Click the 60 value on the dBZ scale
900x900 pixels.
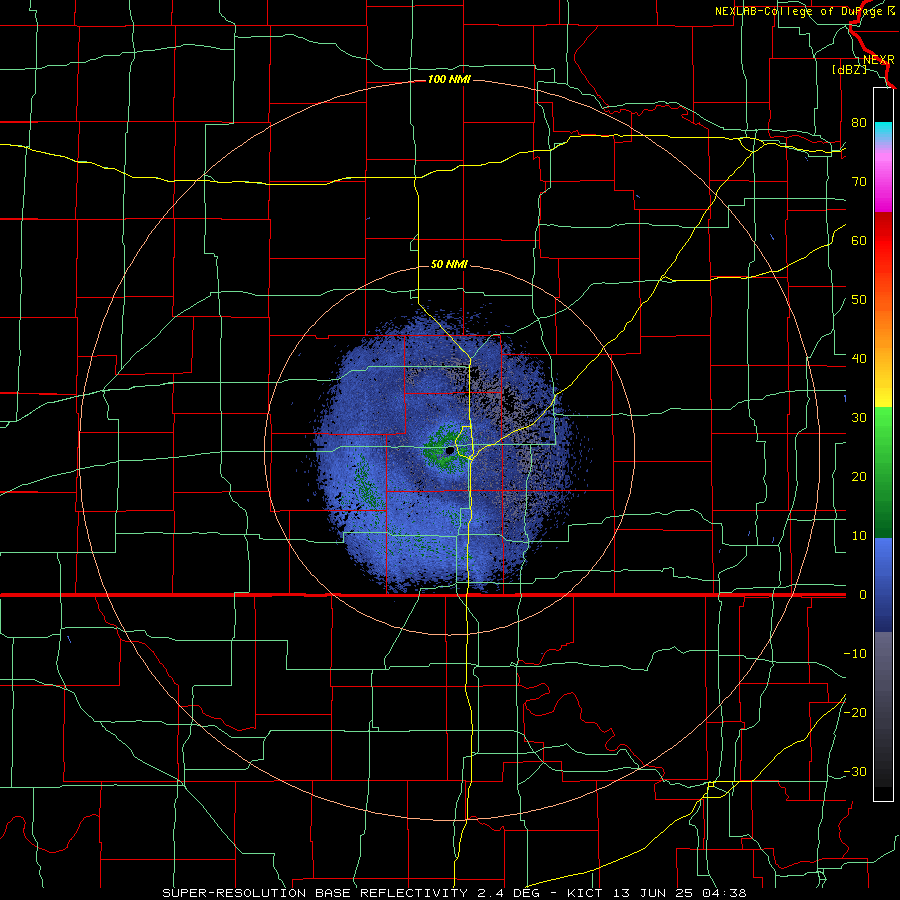pos(859,240)
